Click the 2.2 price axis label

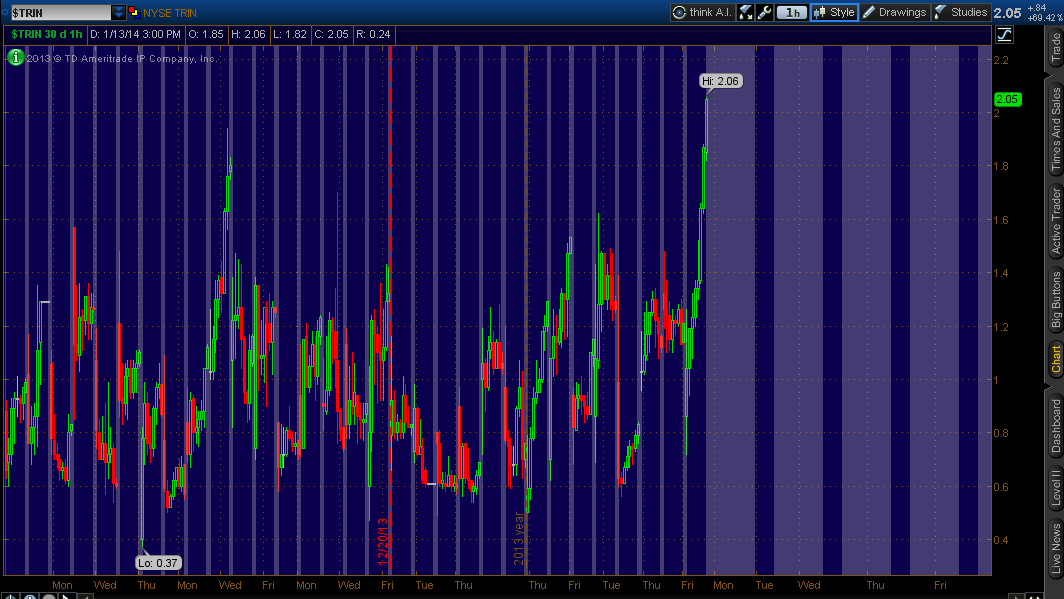point(1001,60)
